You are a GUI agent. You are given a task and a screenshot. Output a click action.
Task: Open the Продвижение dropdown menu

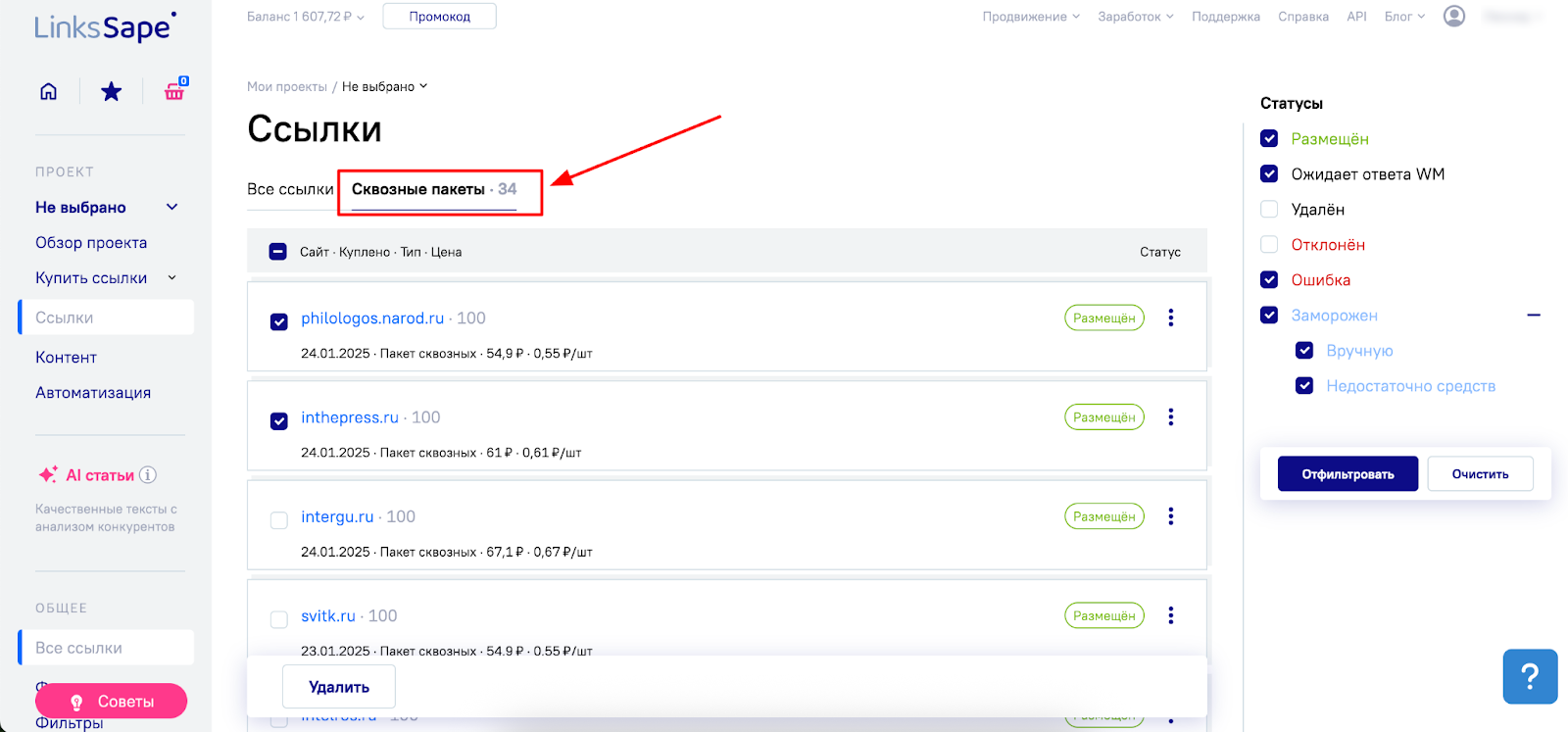point(1031,17)
